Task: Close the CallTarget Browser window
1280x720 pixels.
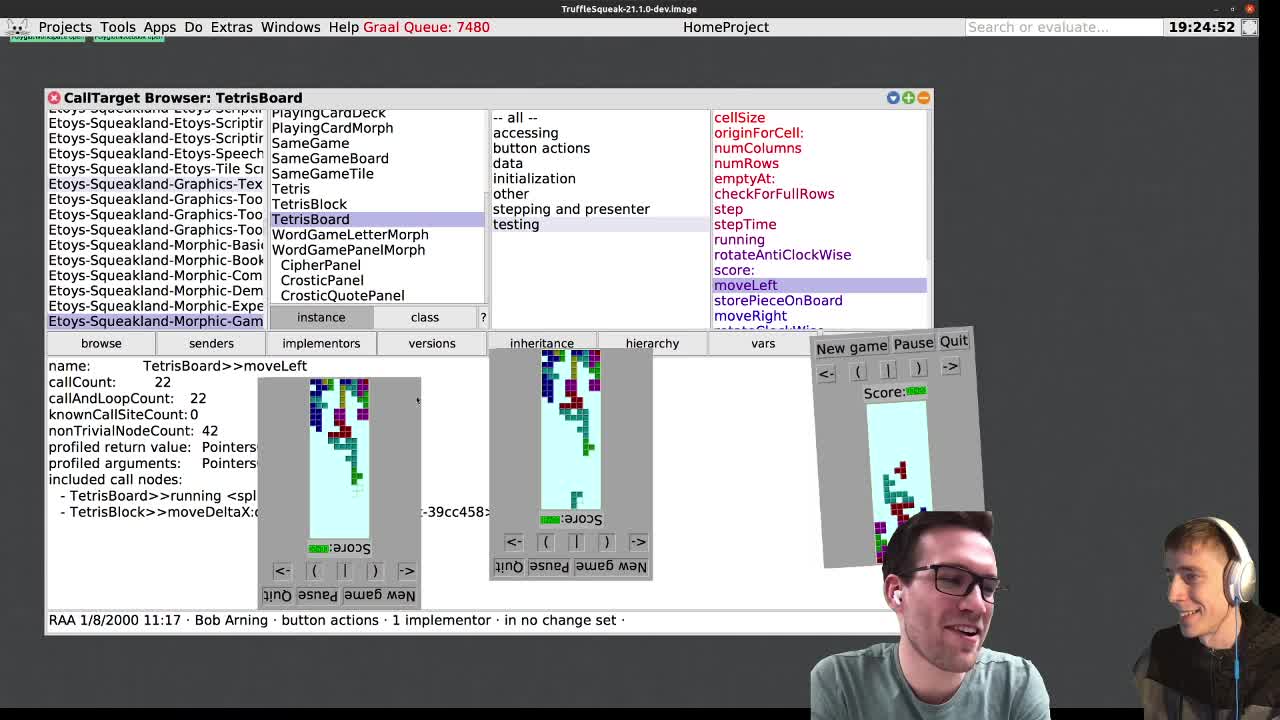Action: 54,98
